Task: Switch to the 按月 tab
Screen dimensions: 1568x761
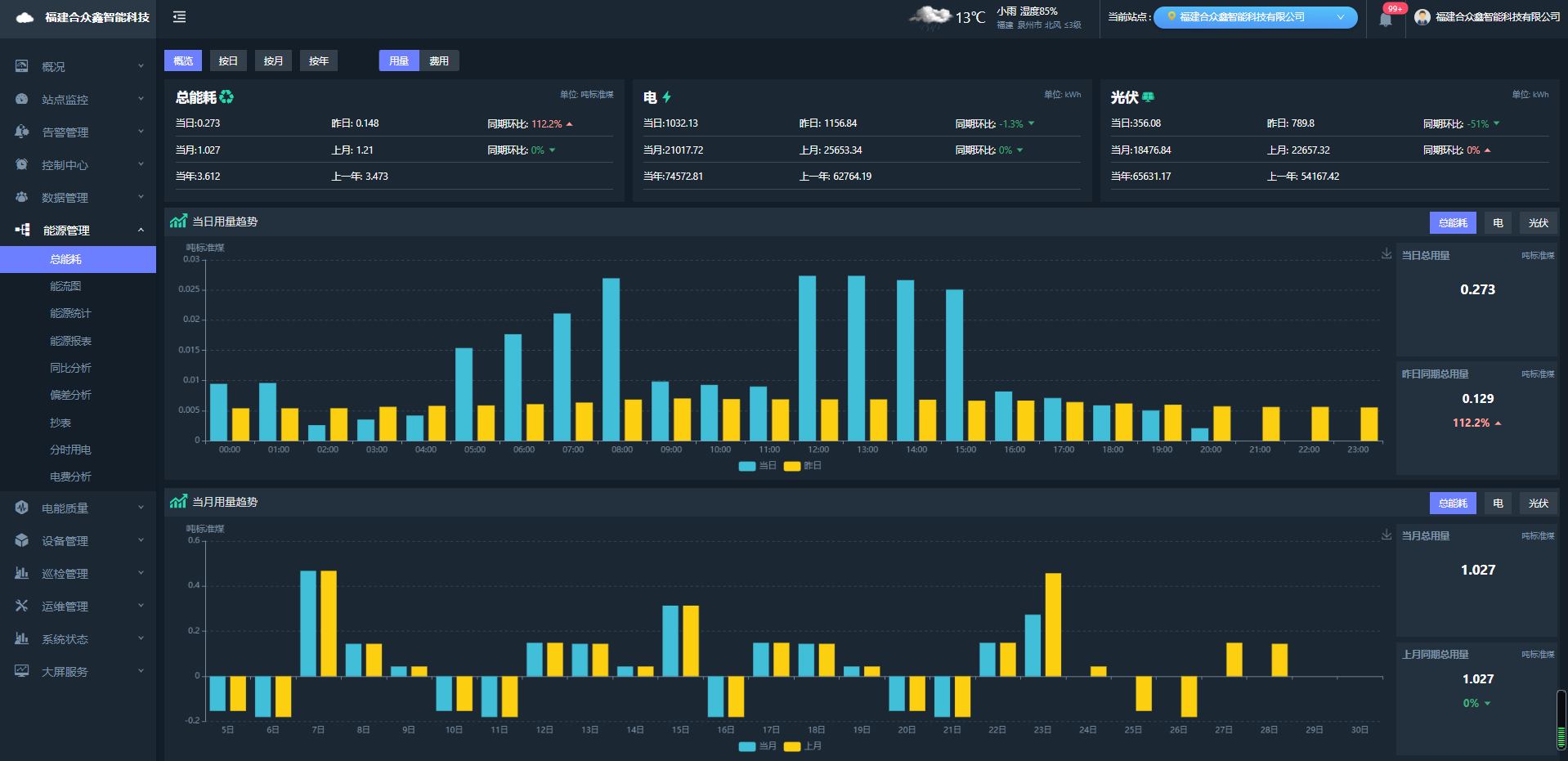Action: click(x=273, y=61)
